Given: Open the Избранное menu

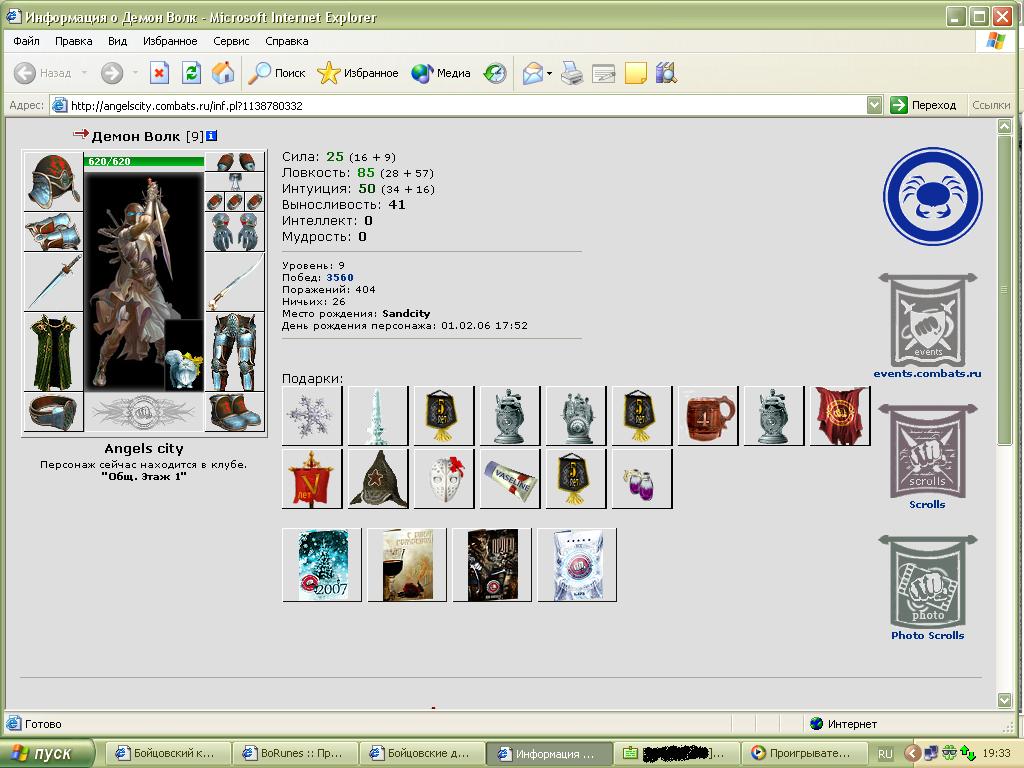Looking at the screenshot, I should tap(170, 40).
